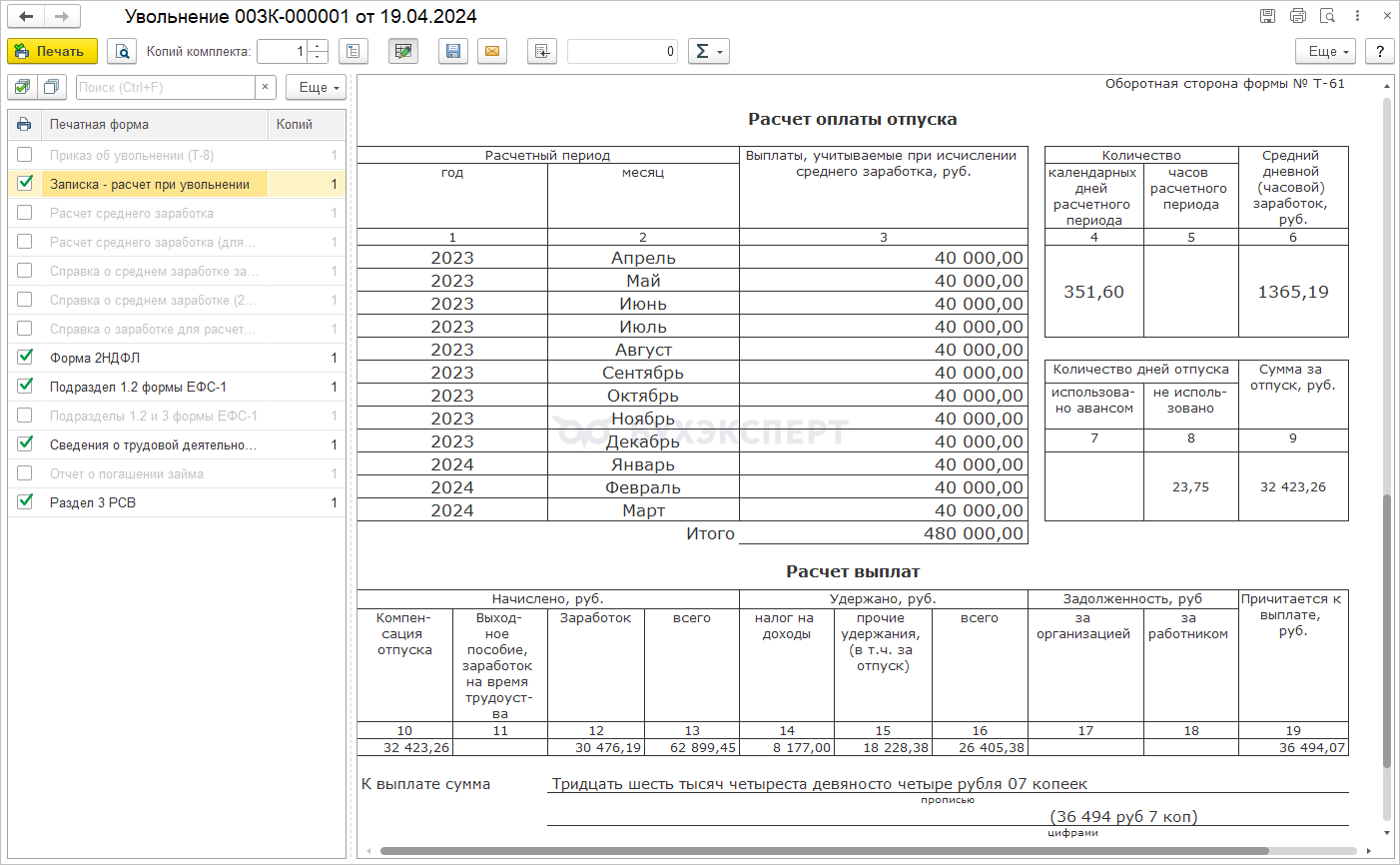Select Сведения о трудовой деятельности form row

point(153,444)
